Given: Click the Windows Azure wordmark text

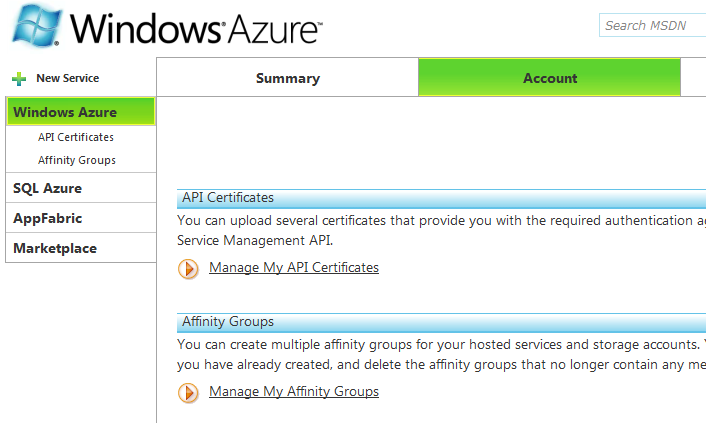Looking at the screenshot, I should pos(195,29).
